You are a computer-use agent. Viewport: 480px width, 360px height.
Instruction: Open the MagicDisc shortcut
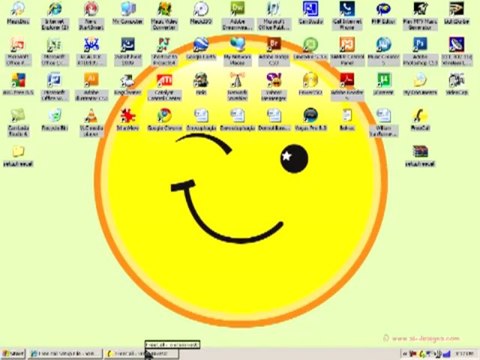tap(18, 13)
